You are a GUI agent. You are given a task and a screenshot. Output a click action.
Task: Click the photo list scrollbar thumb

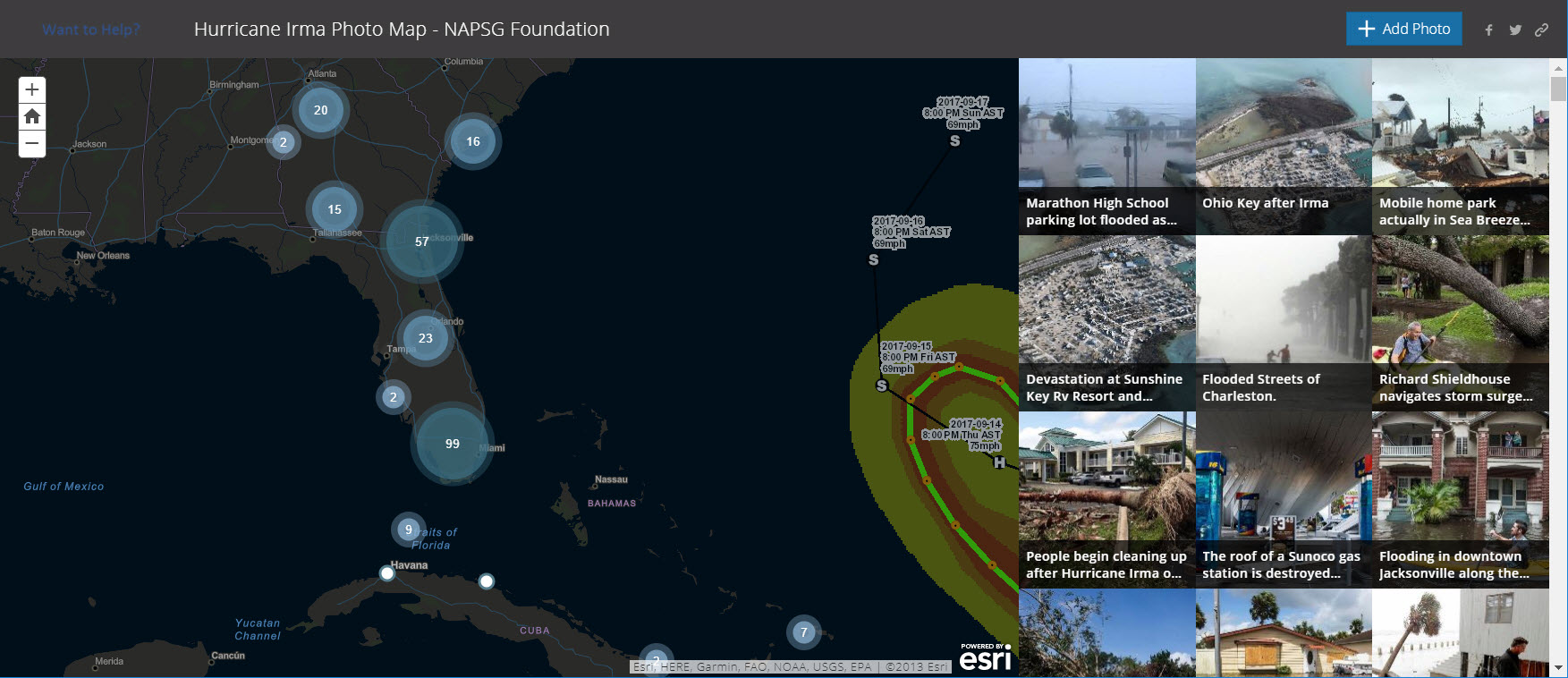click(1559, 89)
